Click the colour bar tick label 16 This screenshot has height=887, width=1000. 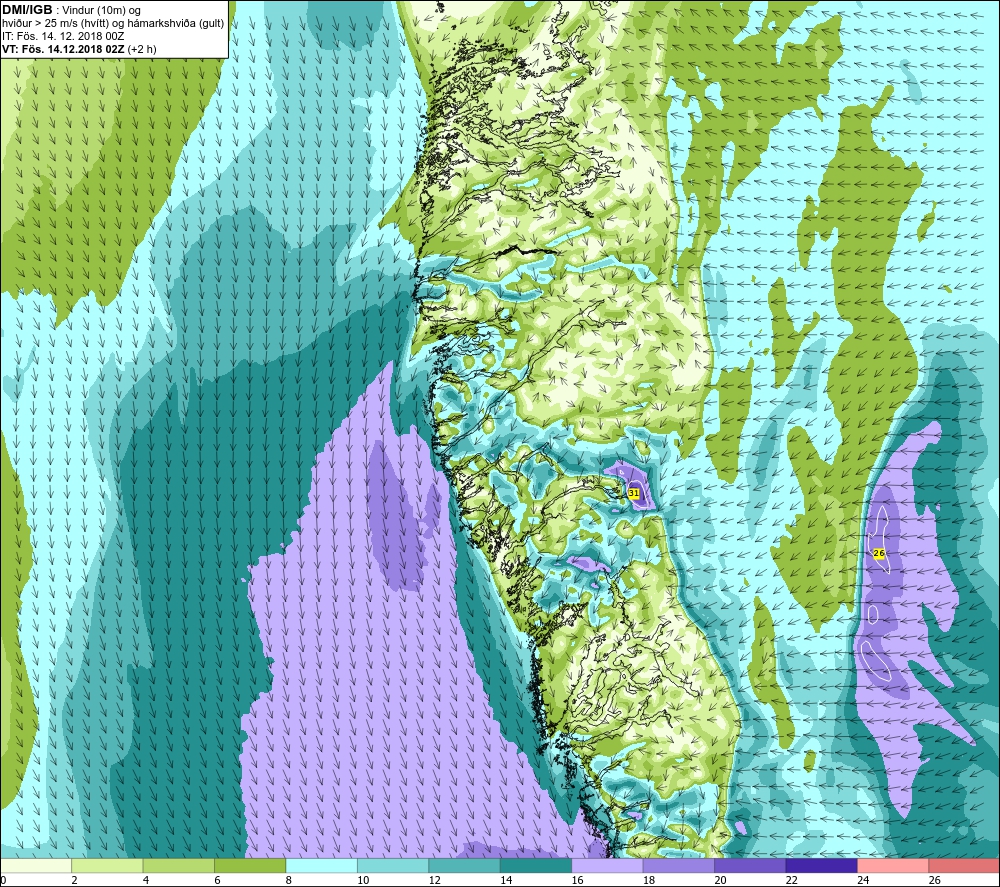(x=577, y=880)
